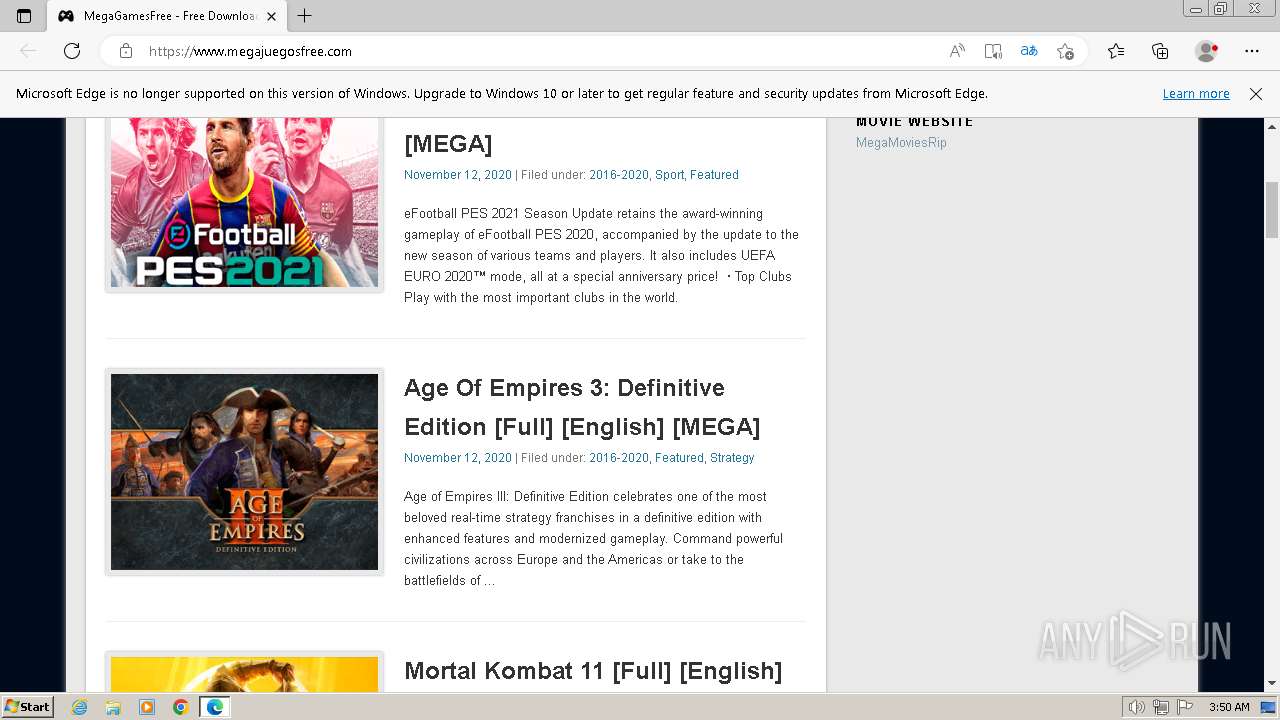Image resolution: width=1280 pixels, height=720 pixels.
Task: Open Action Center flag tray icon
Action: [x=1185, y=707]
